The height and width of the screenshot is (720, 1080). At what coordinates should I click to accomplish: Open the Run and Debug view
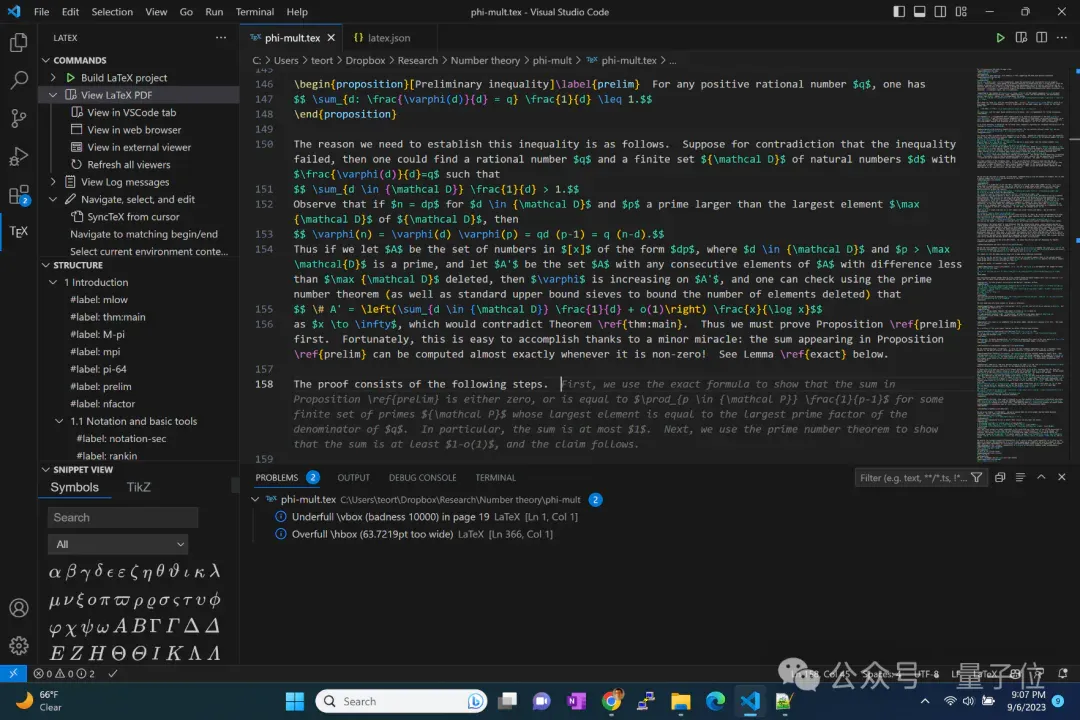click(19, 157)
